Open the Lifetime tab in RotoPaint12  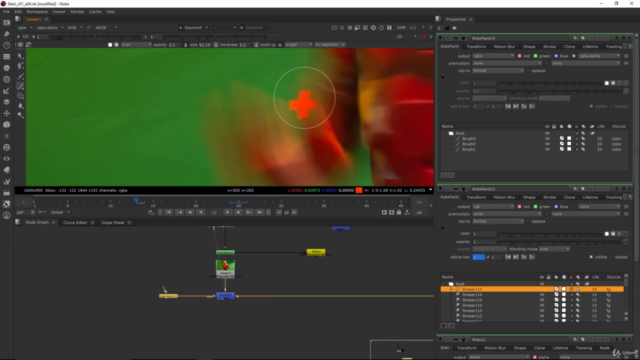(x=590, y=198)
